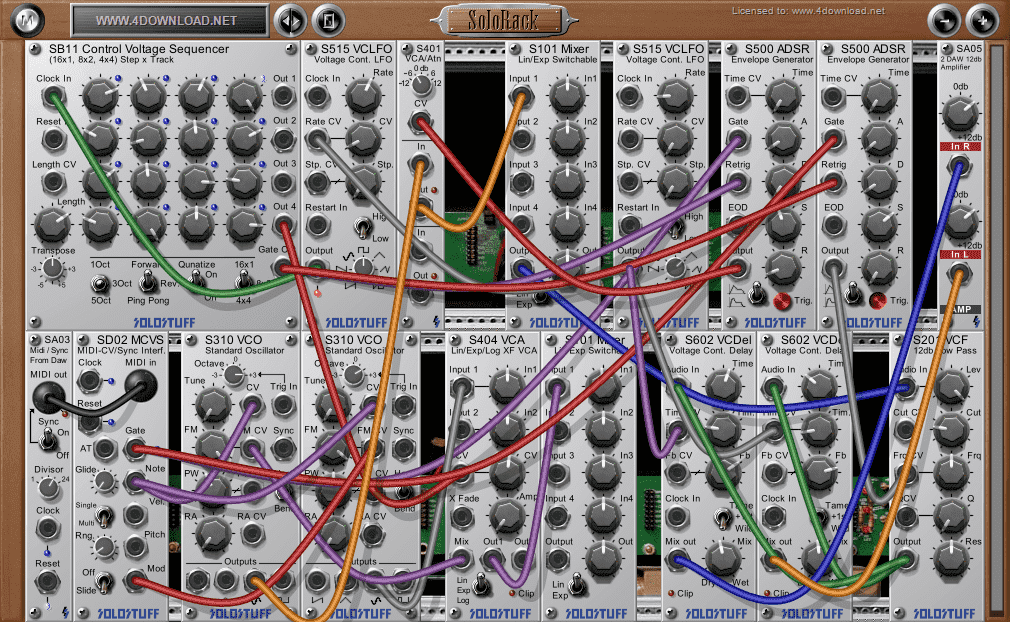This screenshot has width=1010, height=622.
Task: Click the S201 VCF Output jack
Action: 906,560
